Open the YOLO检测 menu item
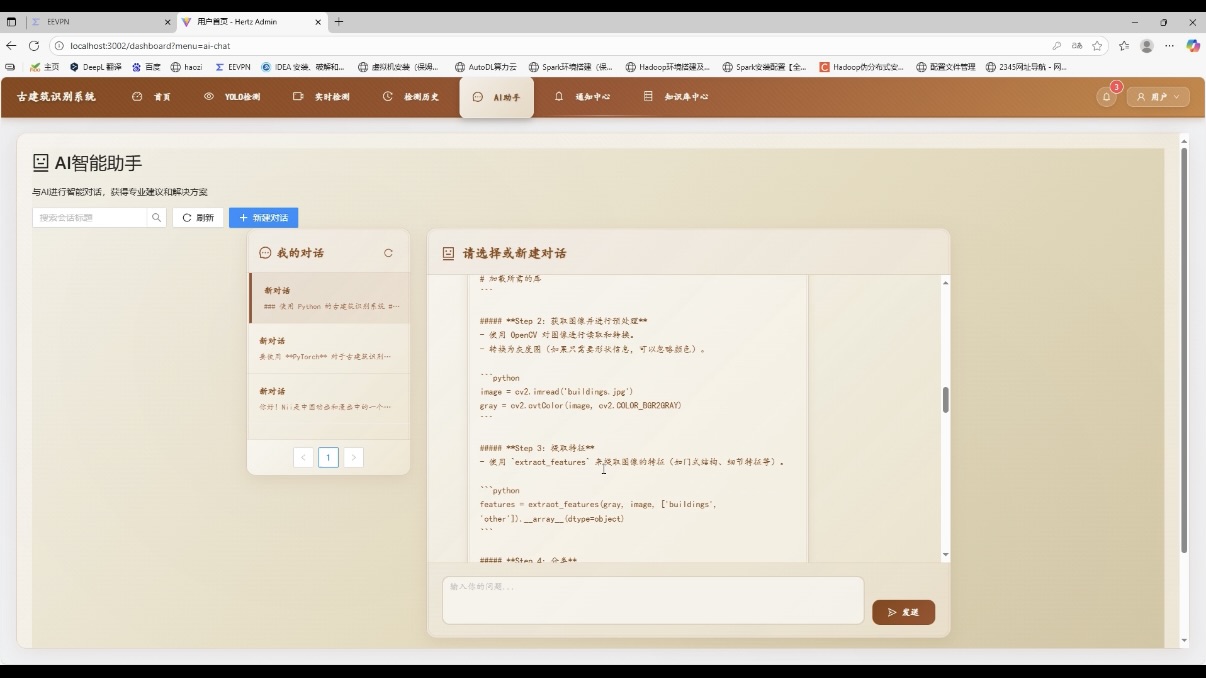Image resolution: width=1206 pixels, height=678 pixels. [232, 97]
